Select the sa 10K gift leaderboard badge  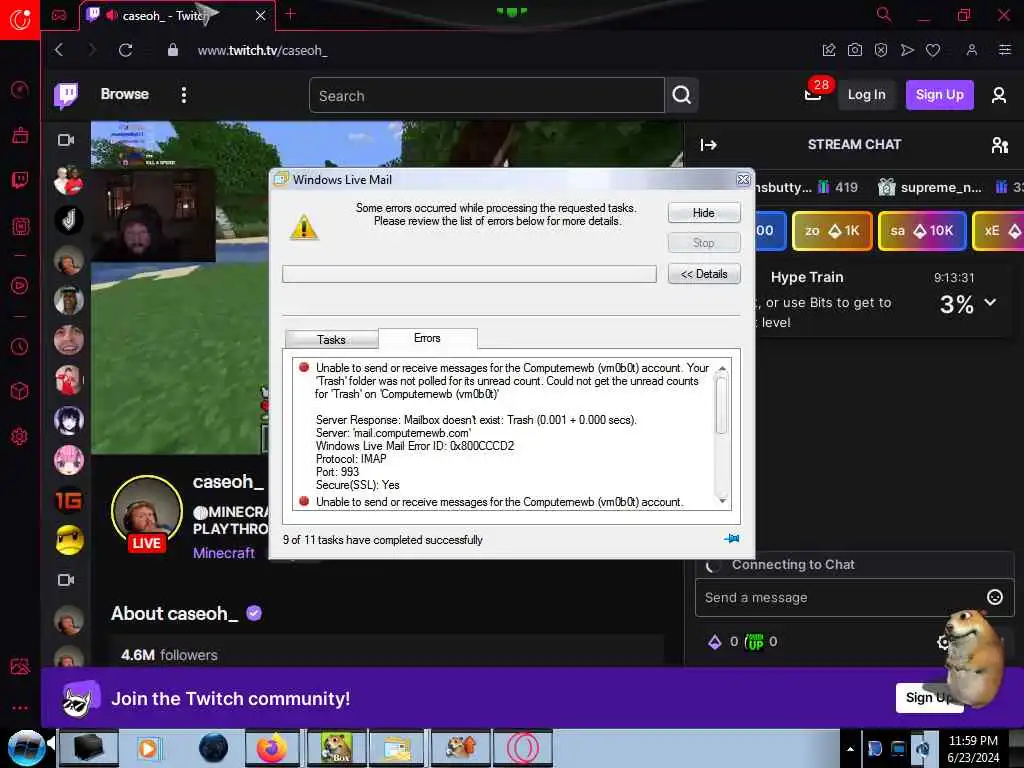point(922,231)
